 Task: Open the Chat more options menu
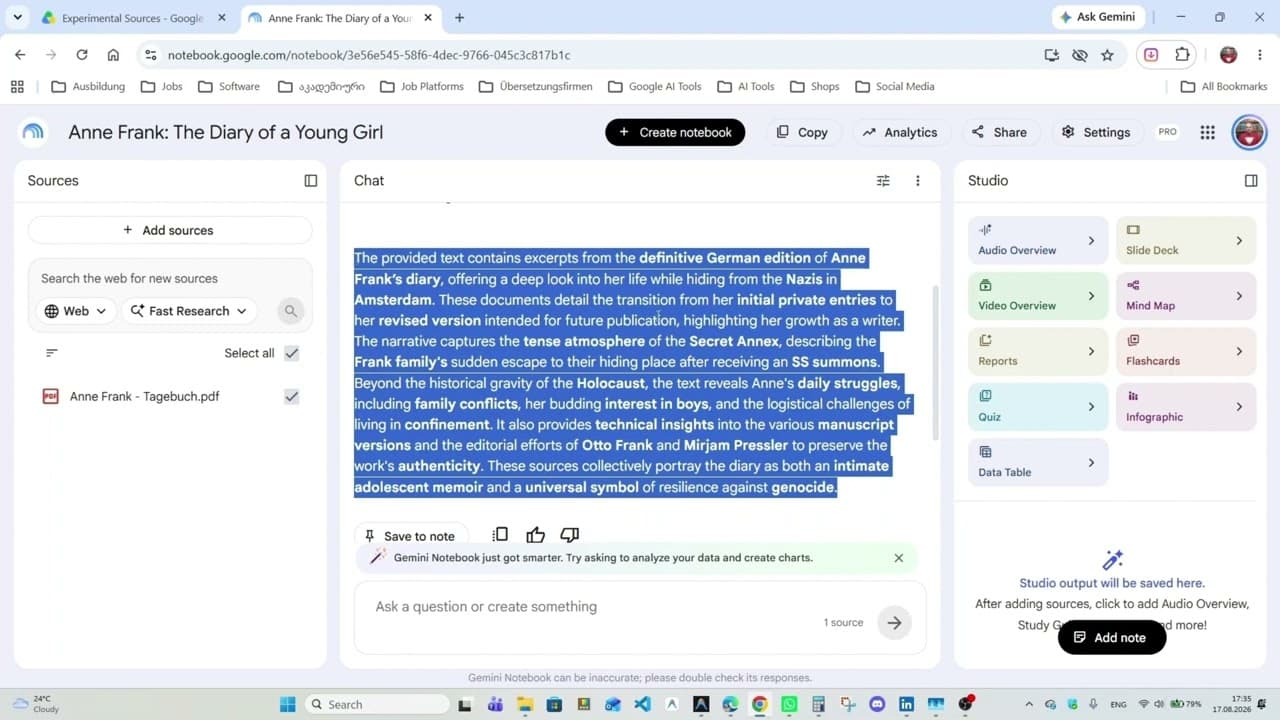917,181
